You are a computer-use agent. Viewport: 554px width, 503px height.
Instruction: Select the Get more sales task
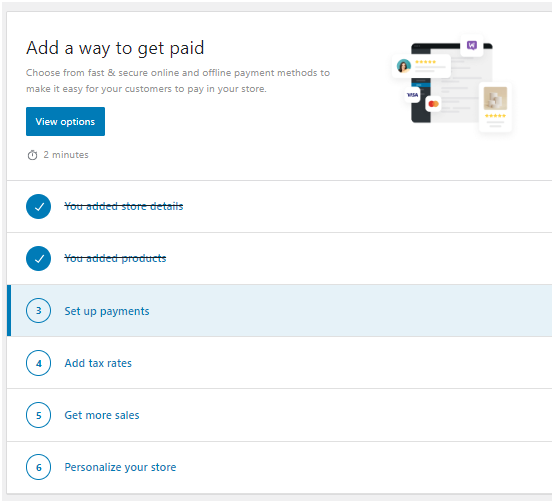click(x=279, y=415)
